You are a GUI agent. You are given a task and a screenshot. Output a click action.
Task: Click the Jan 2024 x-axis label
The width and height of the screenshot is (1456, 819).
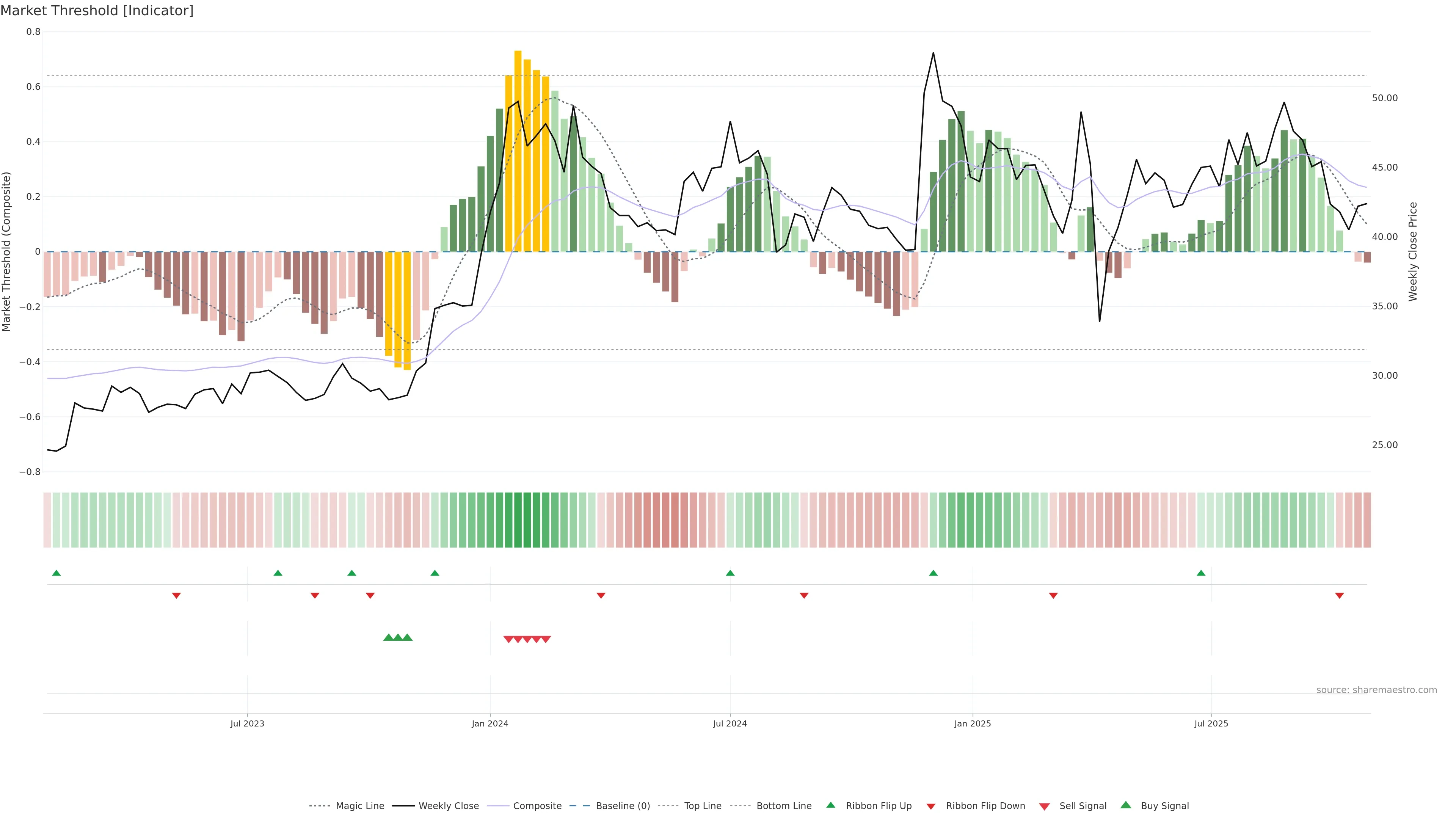tap(490, 723)
